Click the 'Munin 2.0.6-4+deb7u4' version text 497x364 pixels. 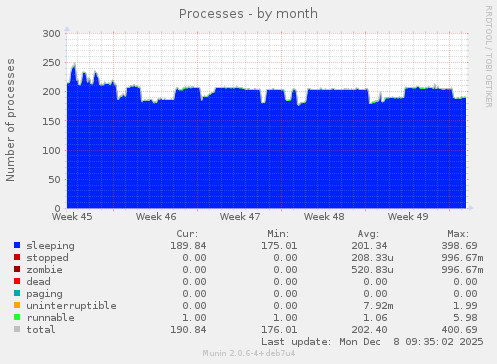(249, 353)
